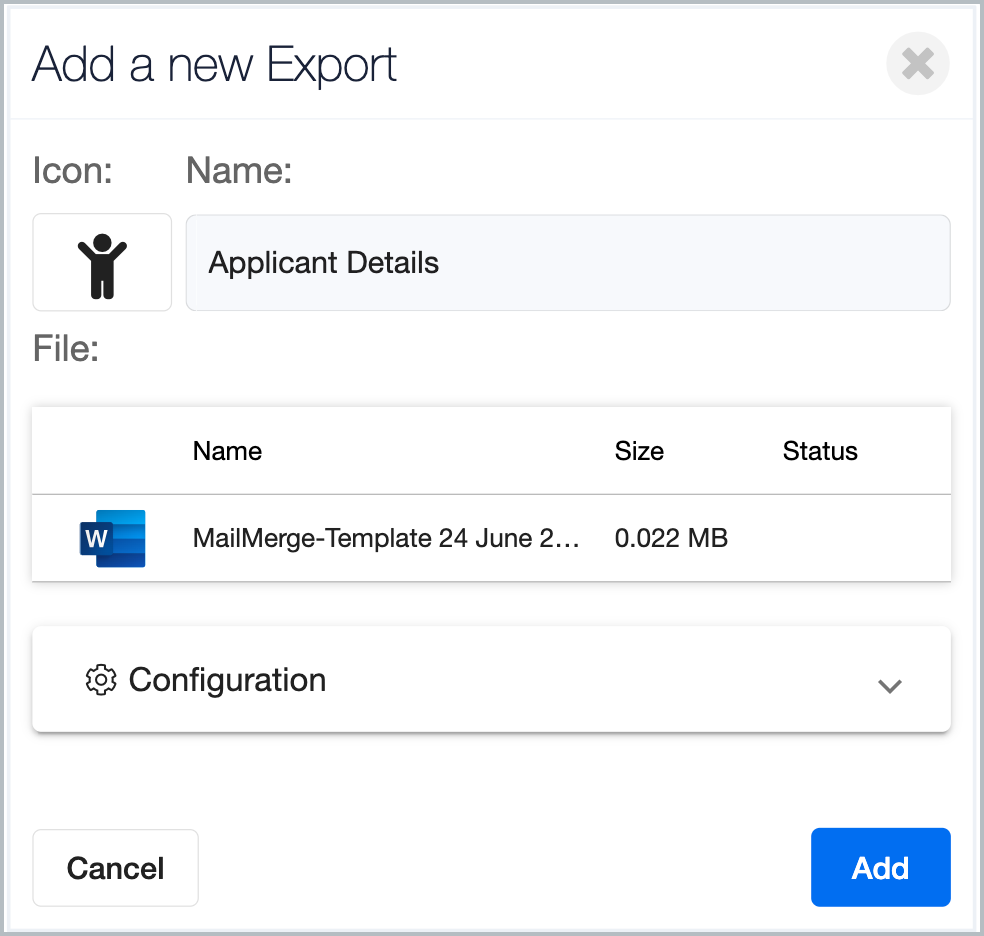
Task: Open the person icon picker
Action: coord(102,262)
